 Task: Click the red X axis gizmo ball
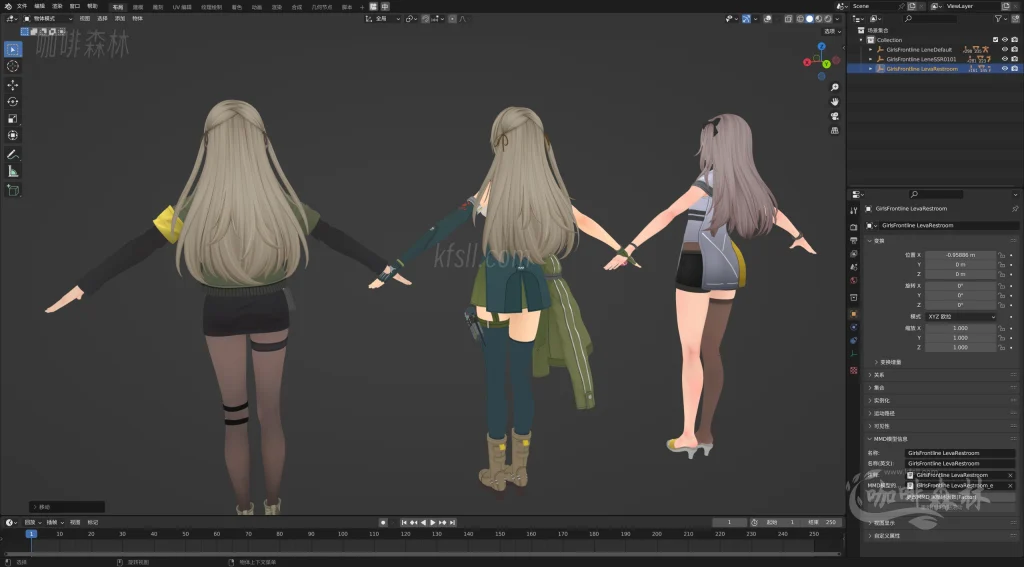pos(807,62)
